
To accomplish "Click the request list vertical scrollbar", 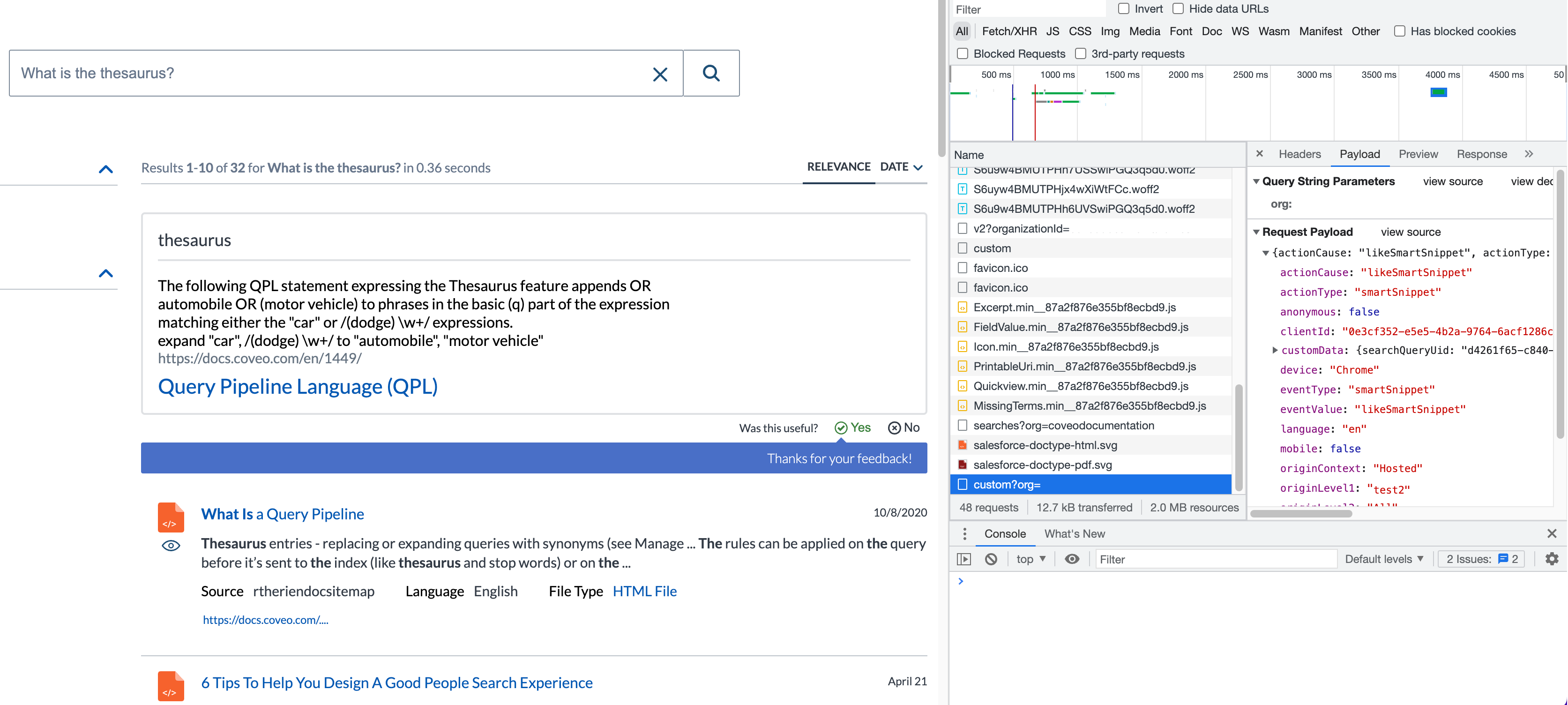I will pyautogui.click(x=1238, y=437).
